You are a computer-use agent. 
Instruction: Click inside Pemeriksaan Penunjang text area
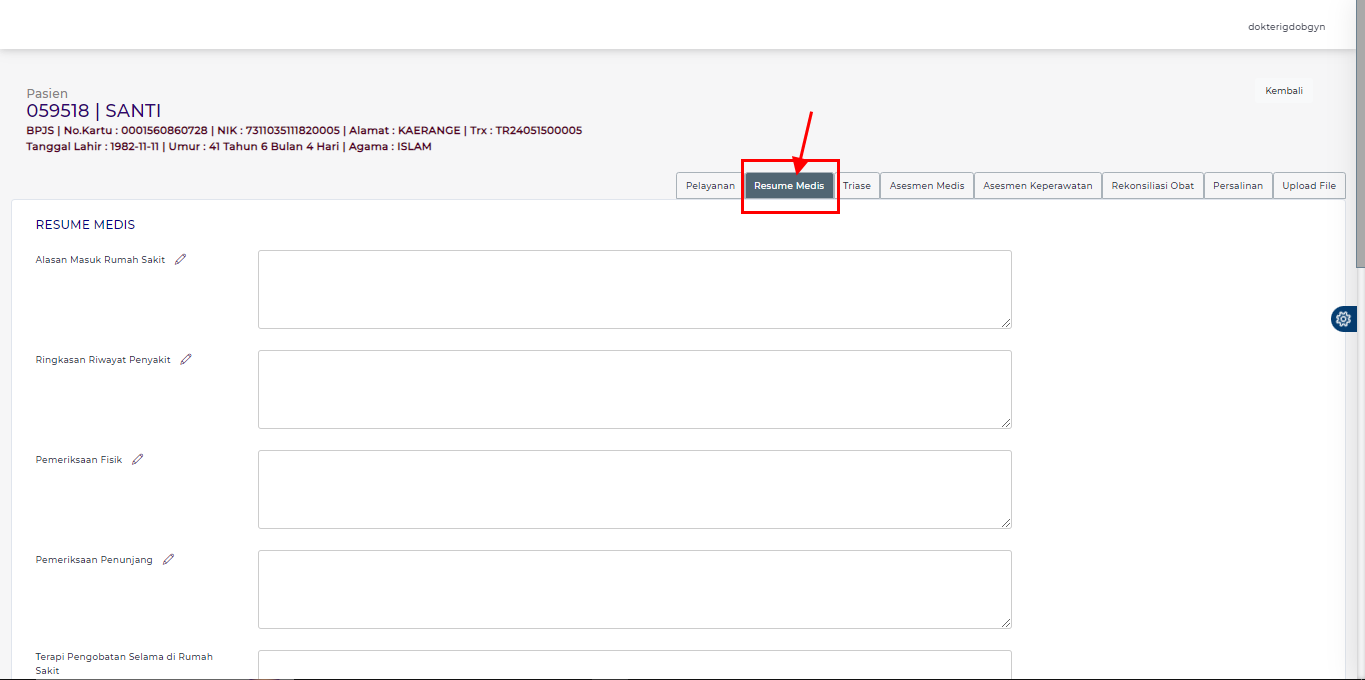click(x=634, y=589)
